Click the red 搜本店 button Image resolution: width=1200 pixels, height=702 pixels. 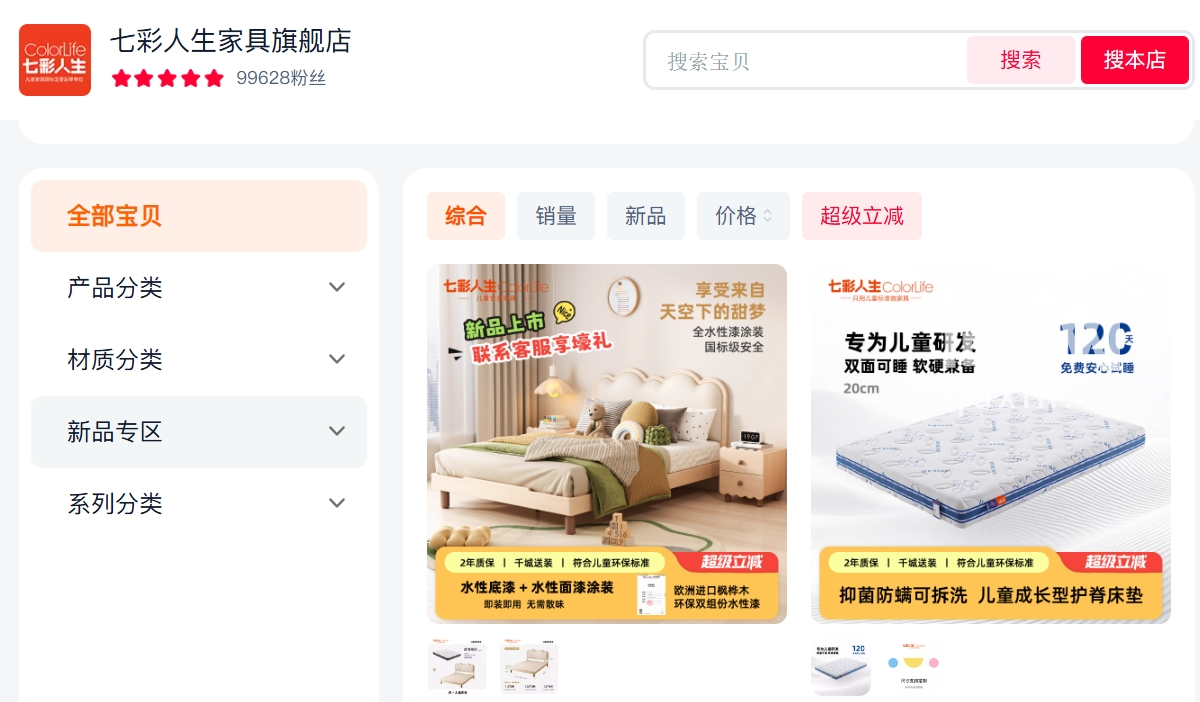click(1135, 60)
